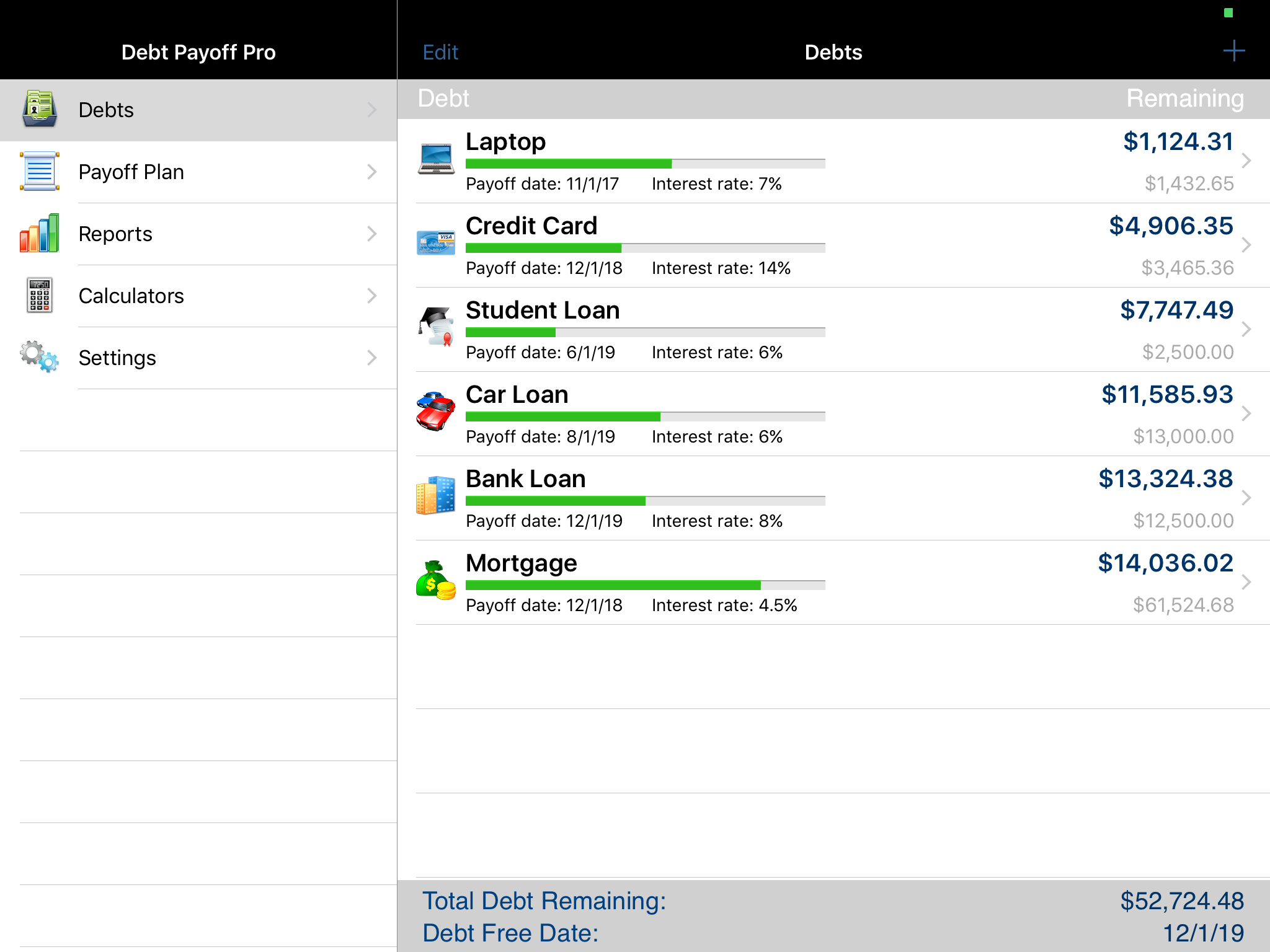Click the Credit Card Visa icon
Viewport: 1270px width, 952px height.
436,244
